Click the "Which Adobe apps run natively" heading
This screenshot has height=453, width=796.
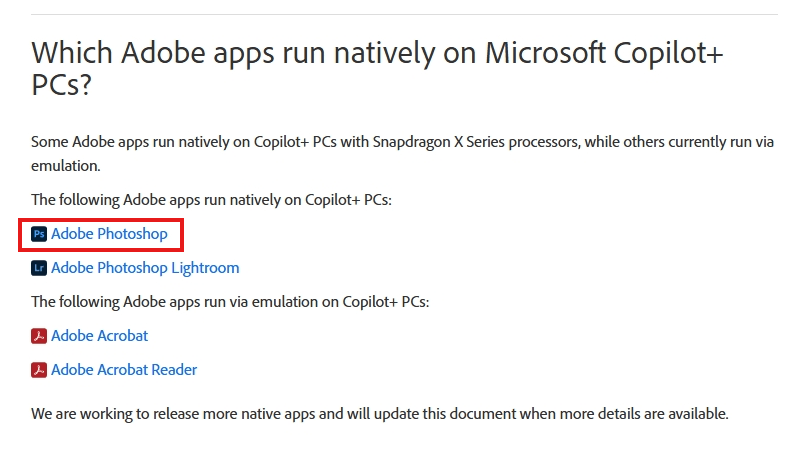(377, 68)
